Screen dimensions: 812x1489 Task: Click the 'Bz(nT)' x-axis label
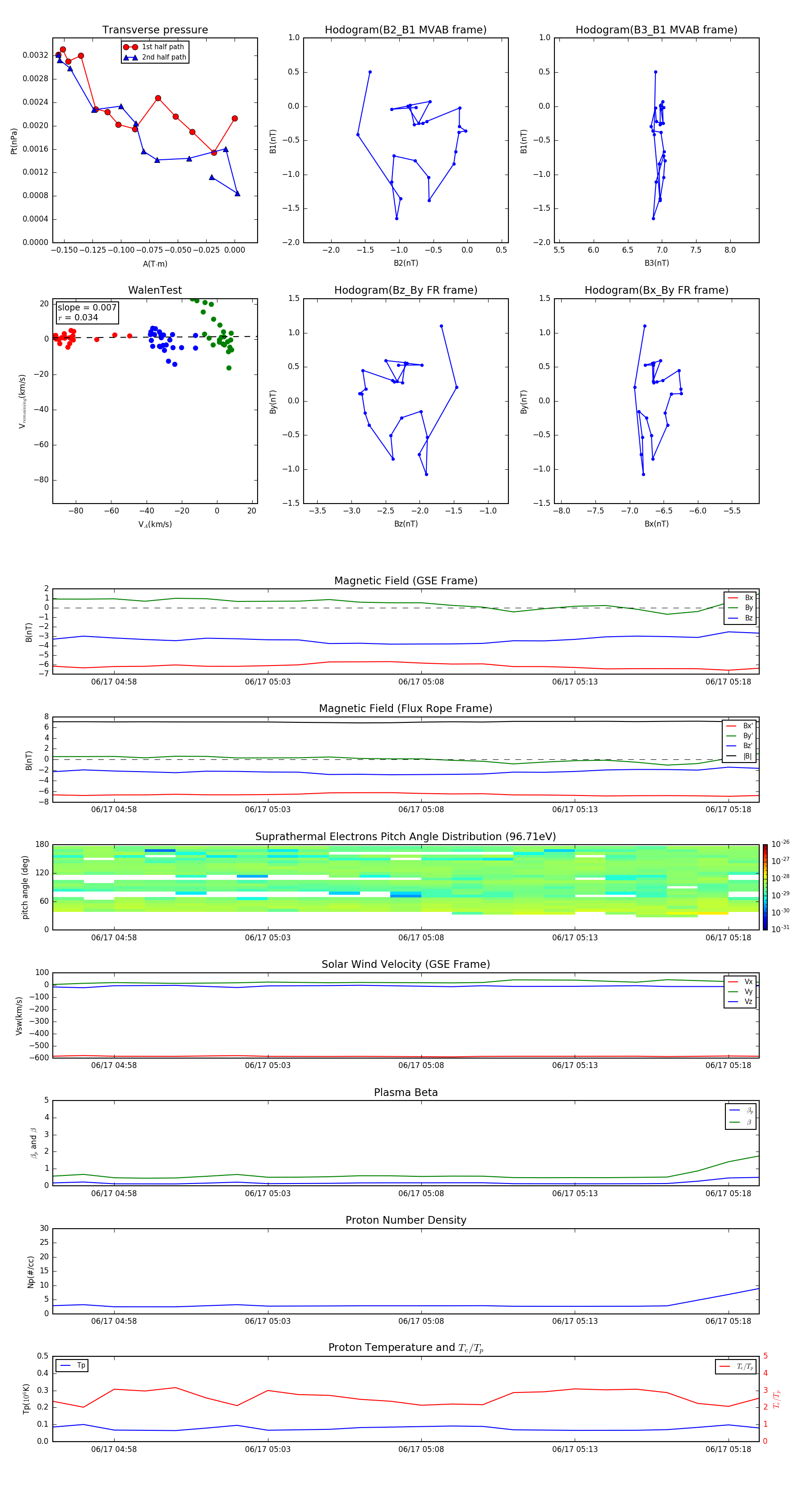[406, 524]
